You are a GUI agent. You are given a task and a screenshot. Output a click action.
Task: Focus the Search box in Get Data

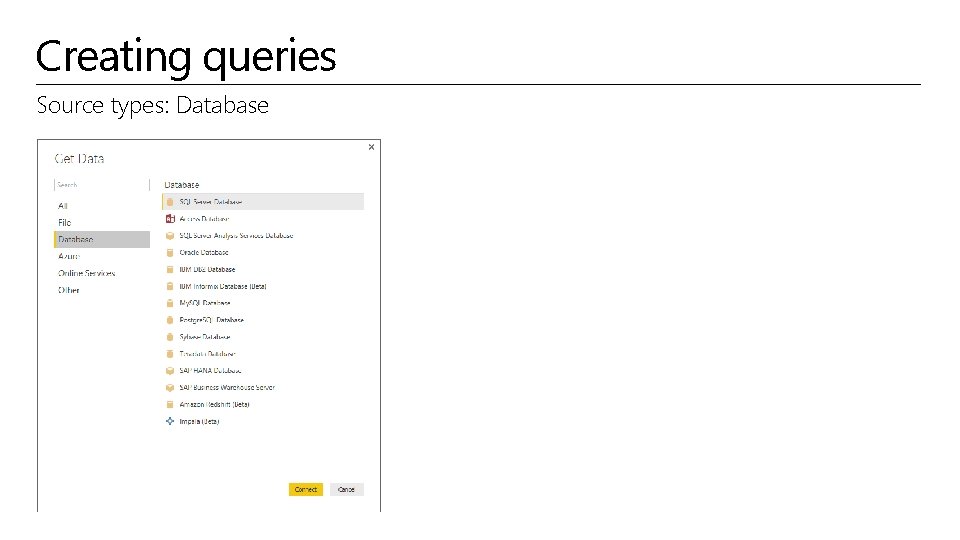coord(102,185)
